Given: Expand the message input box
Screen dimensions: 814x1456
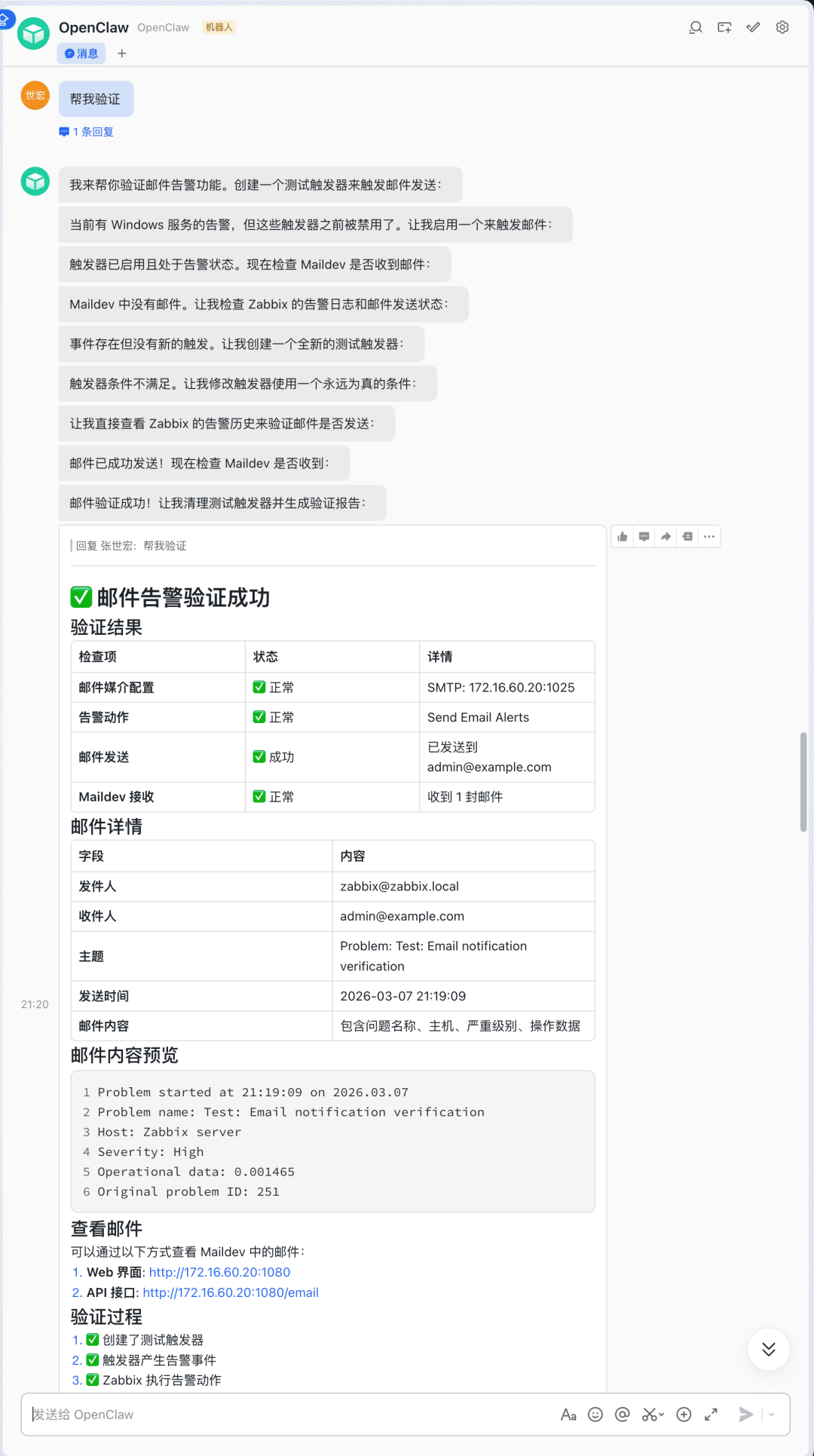Looking at the screenshot, I should point(711,1415).
